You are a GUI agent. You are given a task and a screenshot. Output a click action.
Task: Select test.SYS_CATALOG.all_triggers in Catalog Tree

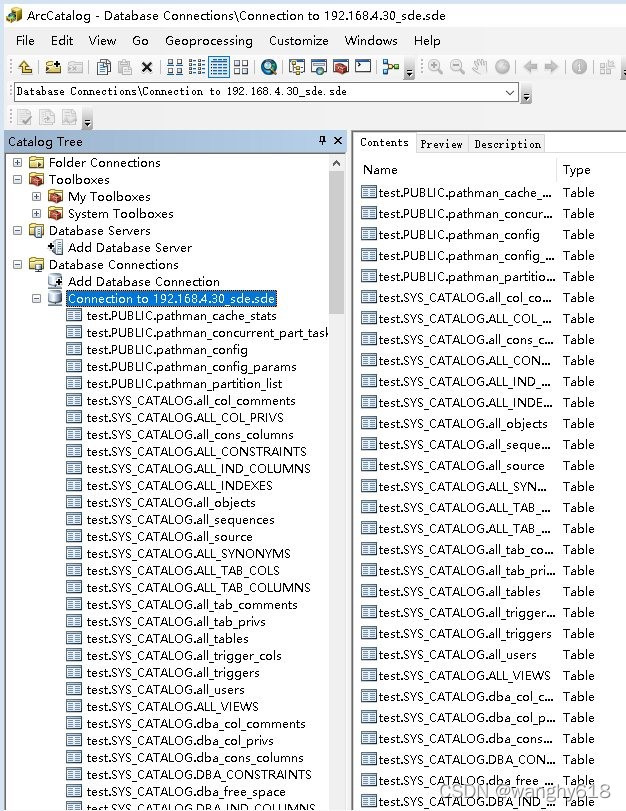tap(173, 672)
